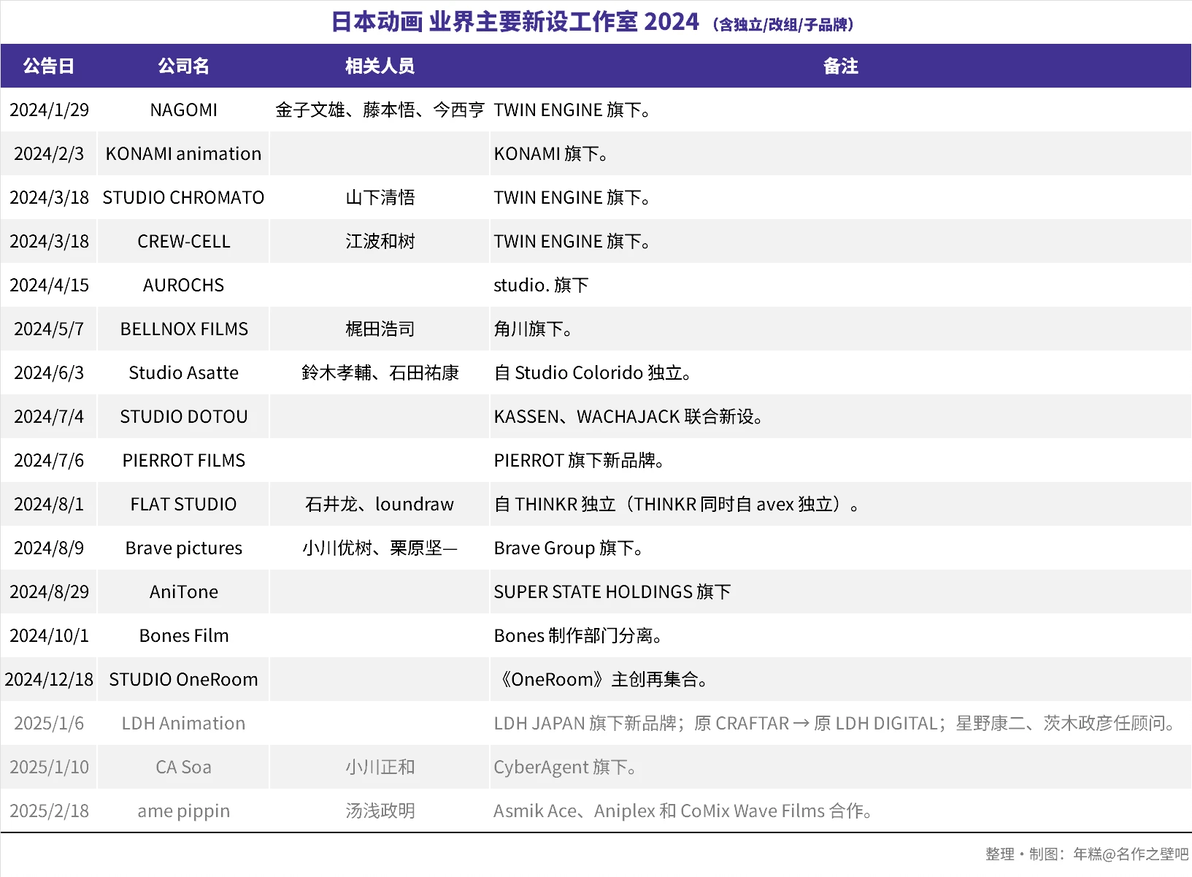Click the KONAMI animation company cell
The width and height of the screenshot is (1192, 877).
pos(183,154)
